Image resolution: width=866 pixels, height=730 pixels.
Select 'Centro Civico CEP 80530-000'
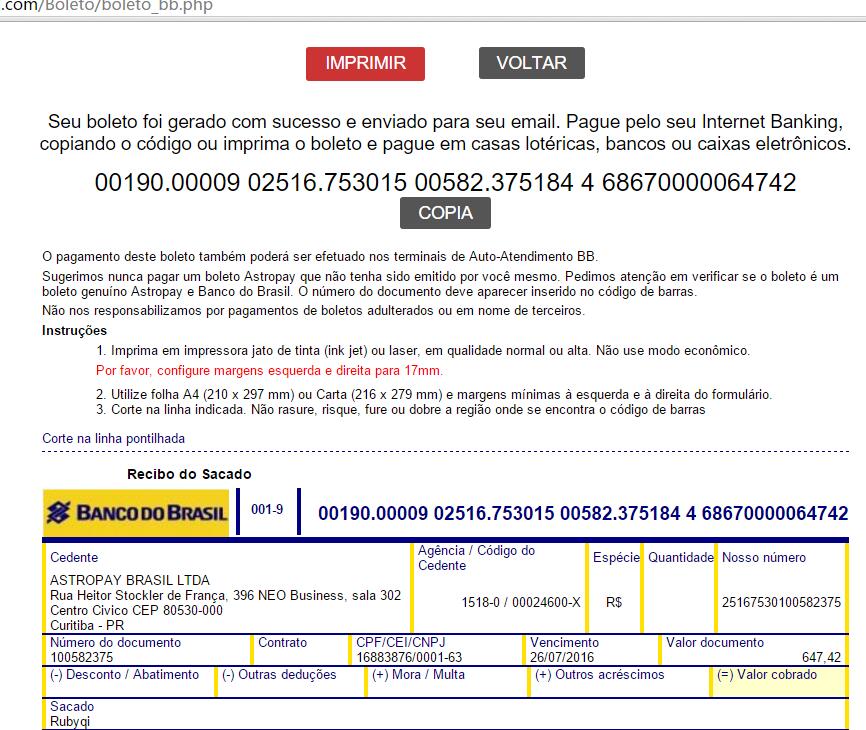pos(136,610)
